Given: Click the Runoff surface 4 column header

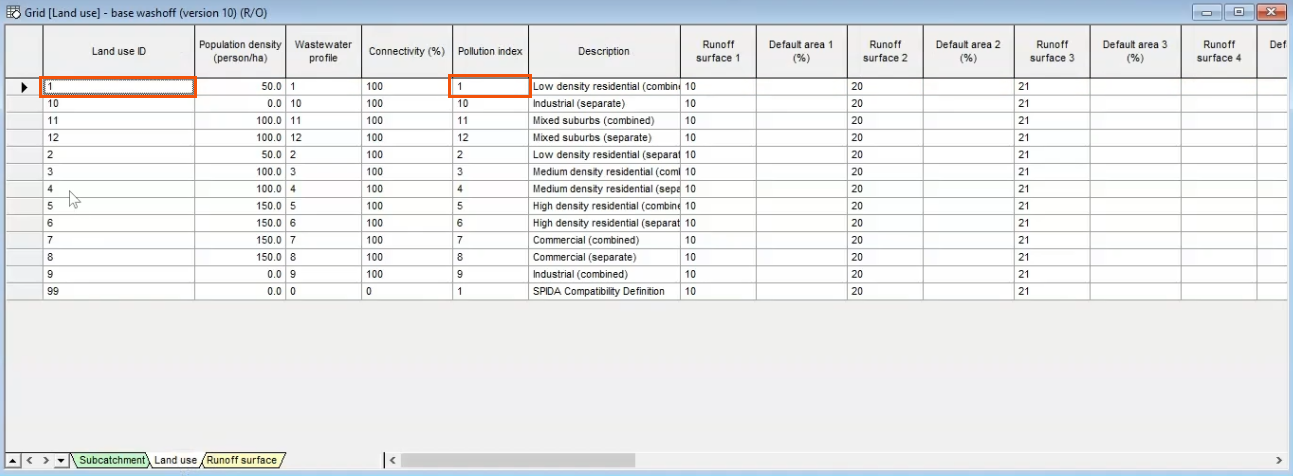Looking at the screenshot, I should pos(1219,52).
